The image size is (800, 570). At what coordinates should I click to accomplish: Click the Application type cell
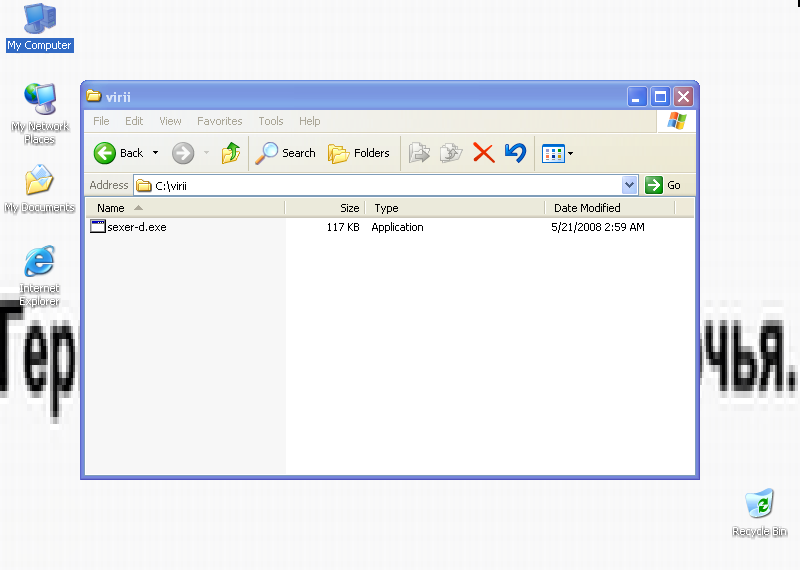tap(397, 227)
